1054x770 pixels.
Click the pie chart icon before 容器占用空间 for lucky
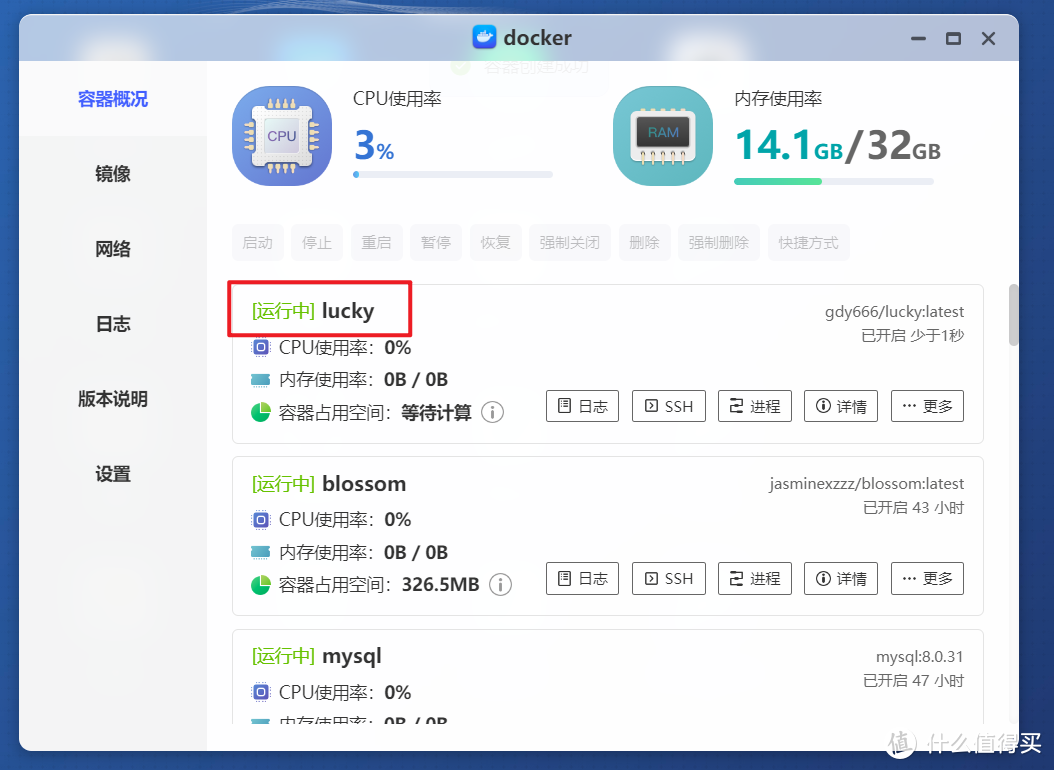(x=260, y=411)
